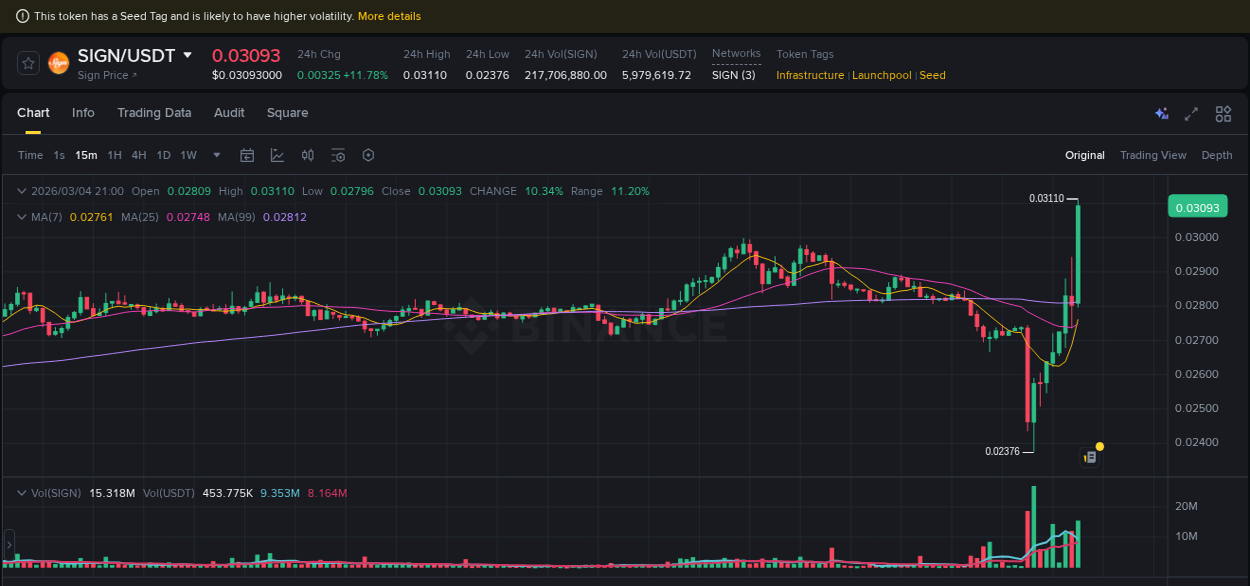Add SIGN/USDT to favorites via star icon

tap(27, 62)
